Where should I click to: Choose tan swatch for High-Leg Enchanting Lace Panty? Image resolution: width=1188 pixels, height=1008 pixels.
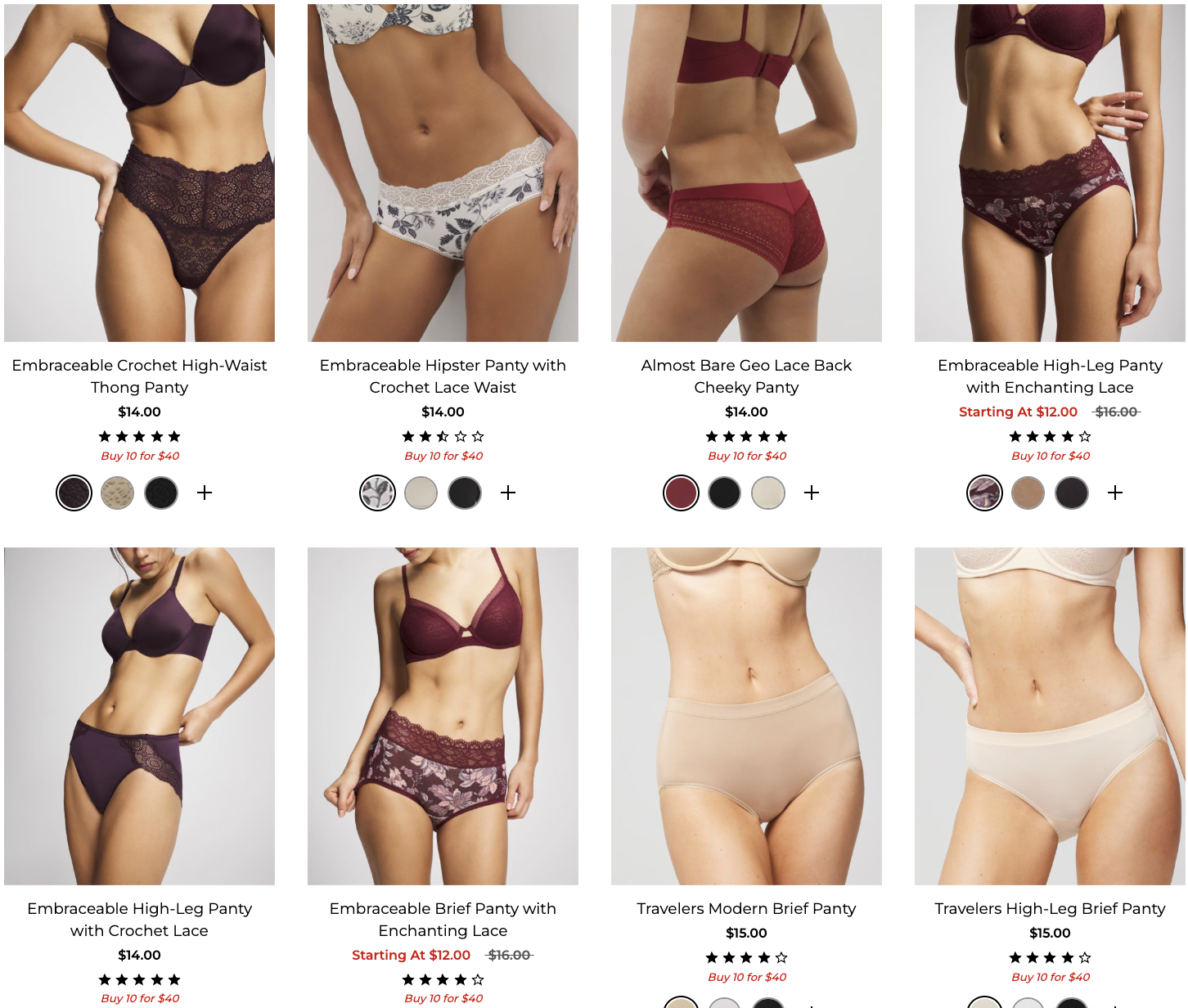coord(1028,493)
